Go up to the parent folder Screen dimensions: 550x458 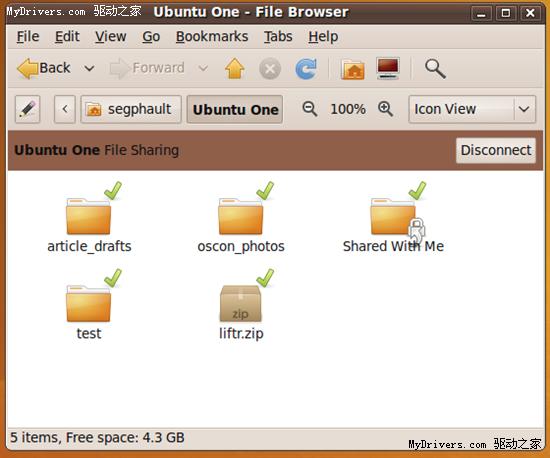click(235, 68)
